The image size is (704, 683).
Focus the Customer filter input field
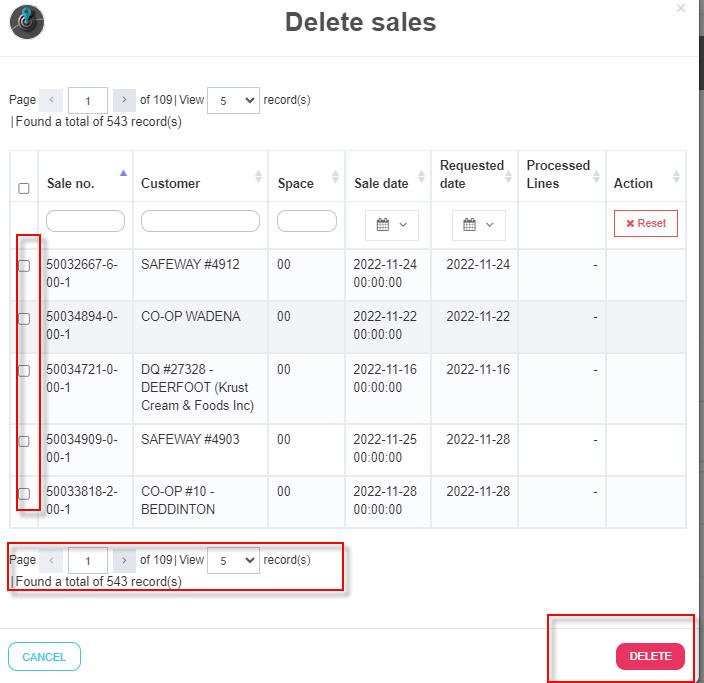click(200, 221)
